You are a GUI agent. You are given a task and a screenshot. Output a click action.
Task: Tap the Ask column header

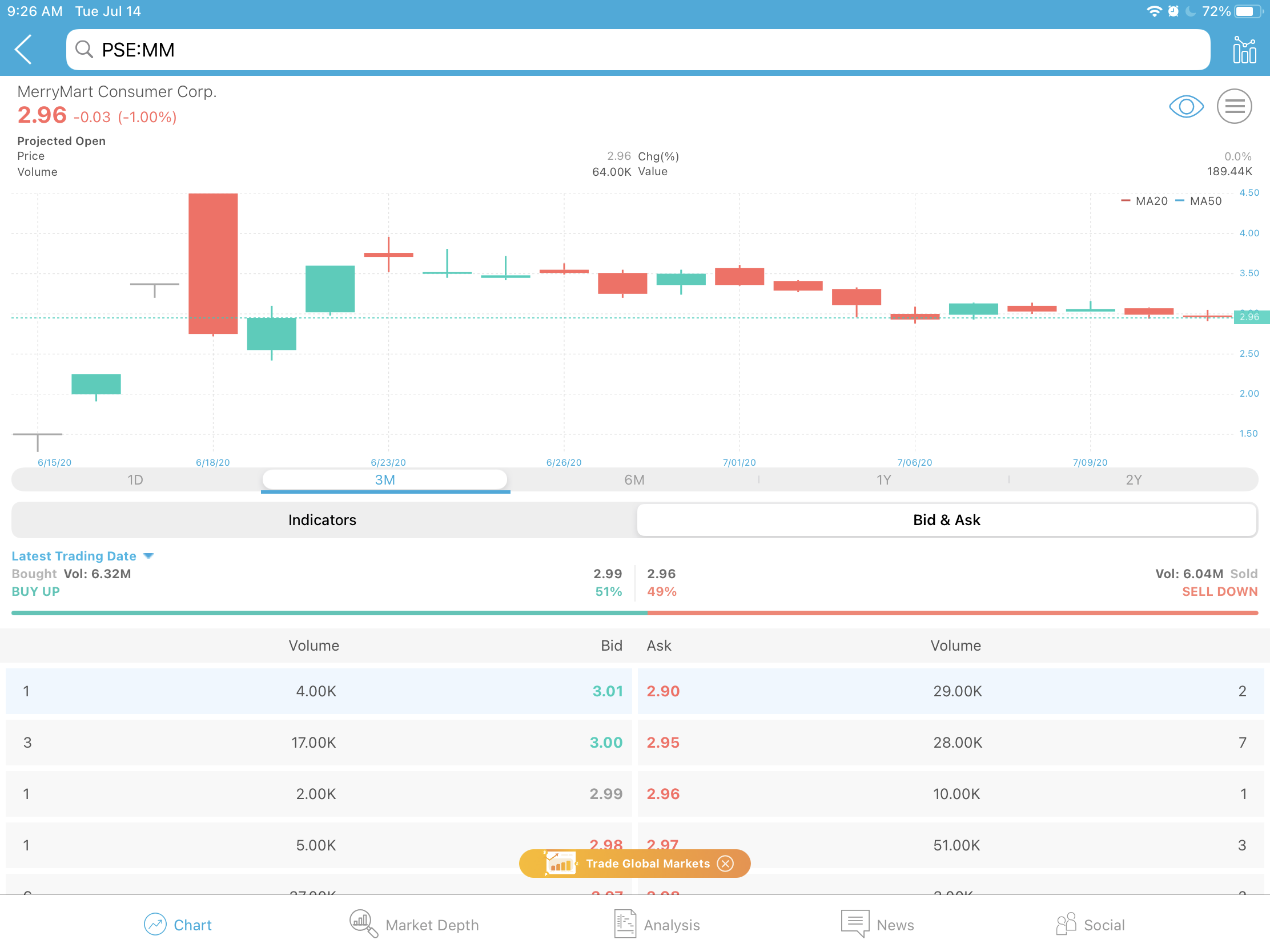pyautogui.click(x=659, y=646)
